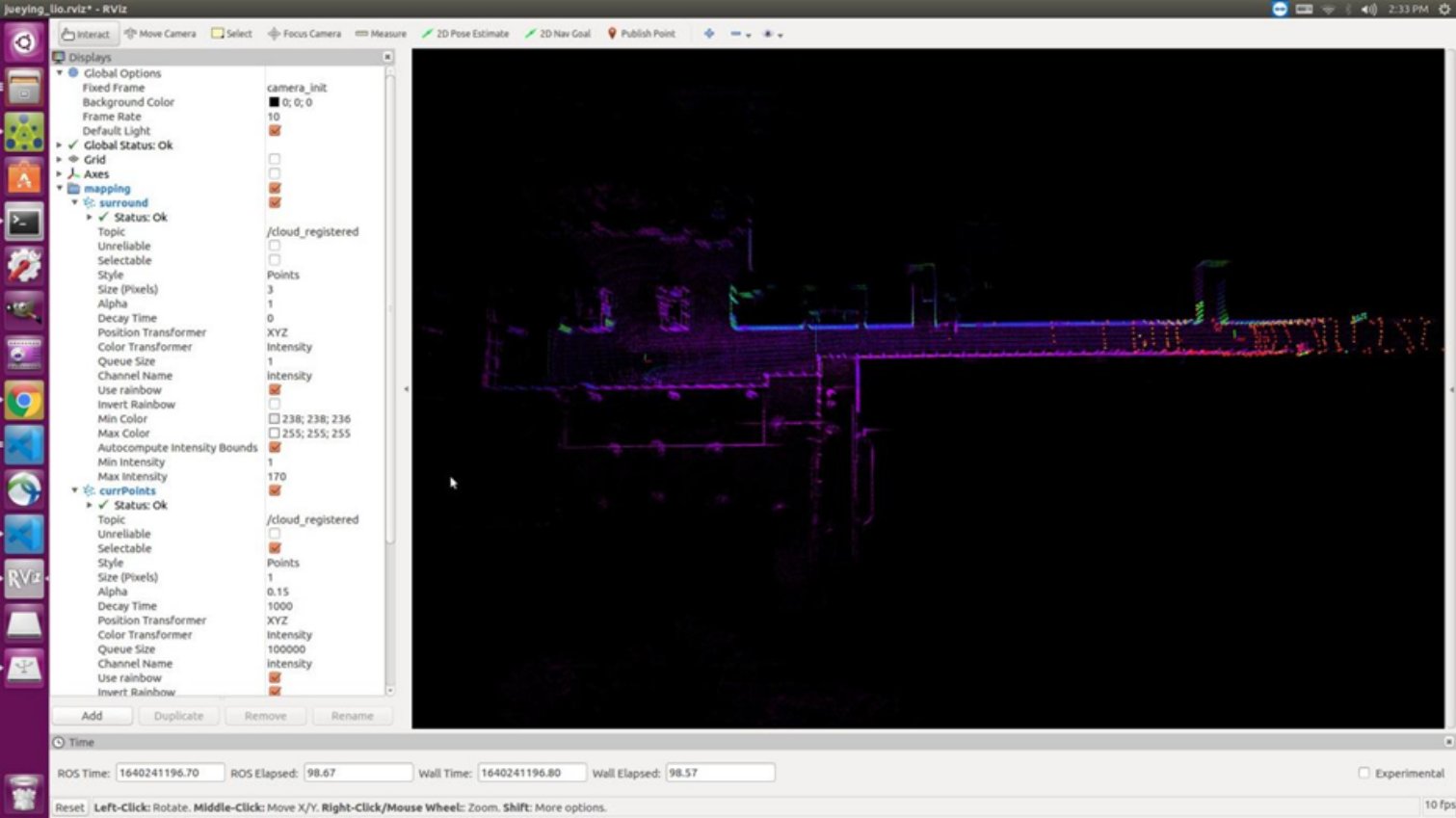Click the Publish Point tool
The image size is (1456, 818).
tap(641, 34)
